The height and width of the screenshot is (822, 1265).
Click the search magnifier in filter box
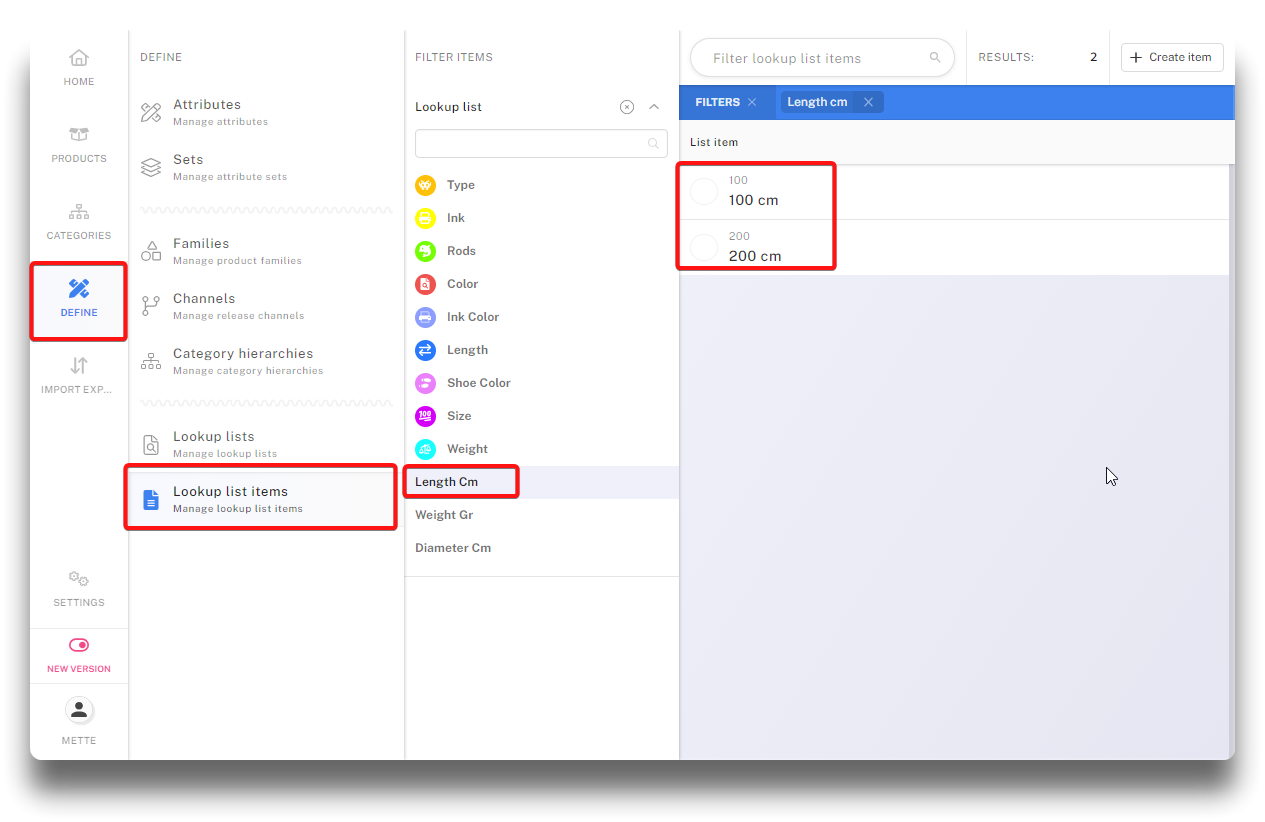pyautogui.click(x=935, y=58)
